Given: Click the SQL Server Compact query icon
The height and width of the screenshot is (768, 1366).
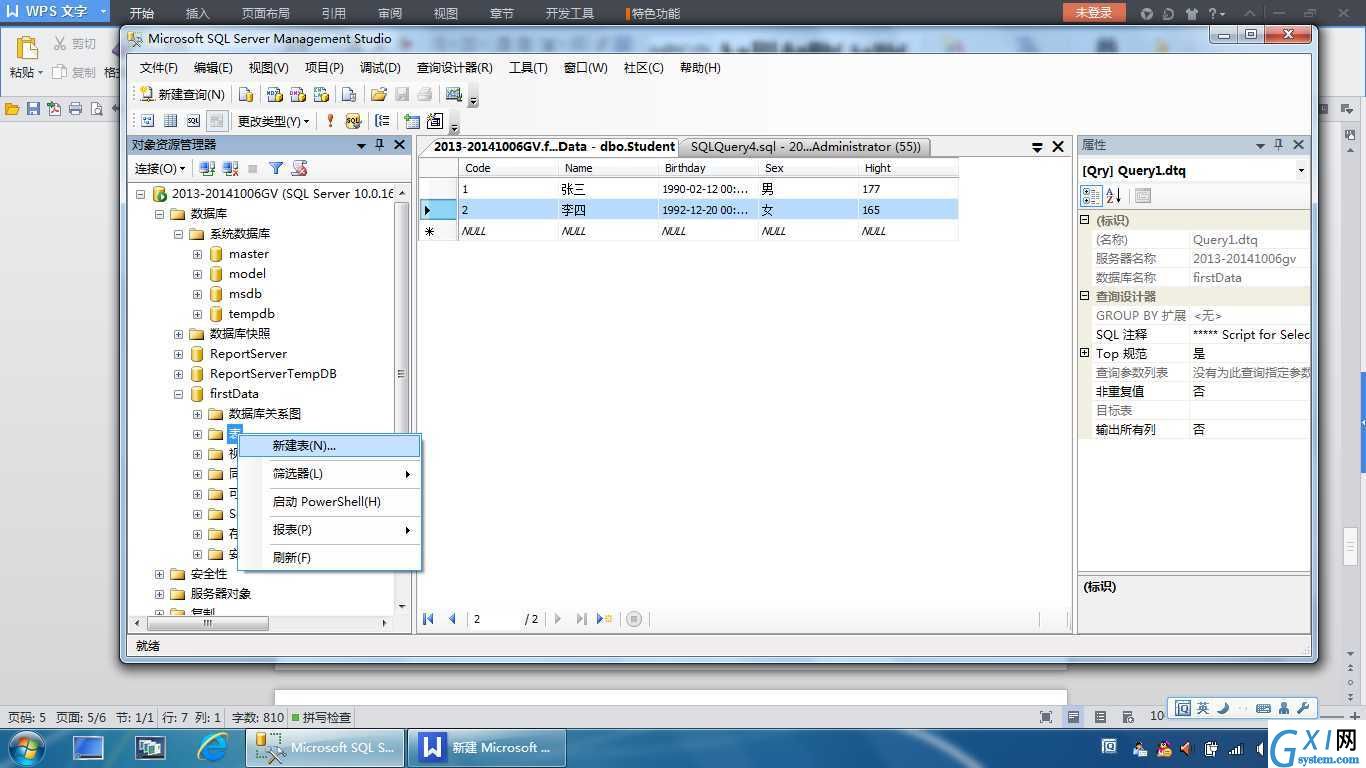Looking at the screenshot, I should pyautogui.click(x=349, y=94).
